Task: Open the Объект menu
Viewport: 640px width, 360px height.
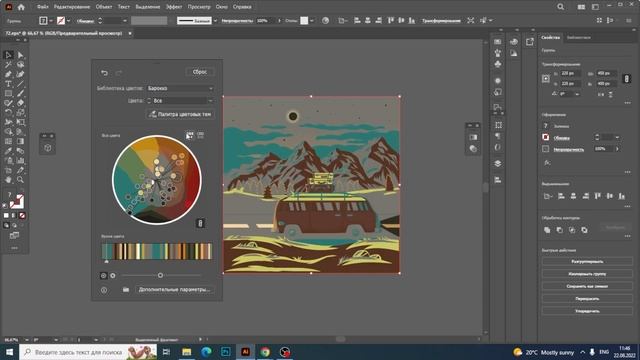Action: point(104,7)
